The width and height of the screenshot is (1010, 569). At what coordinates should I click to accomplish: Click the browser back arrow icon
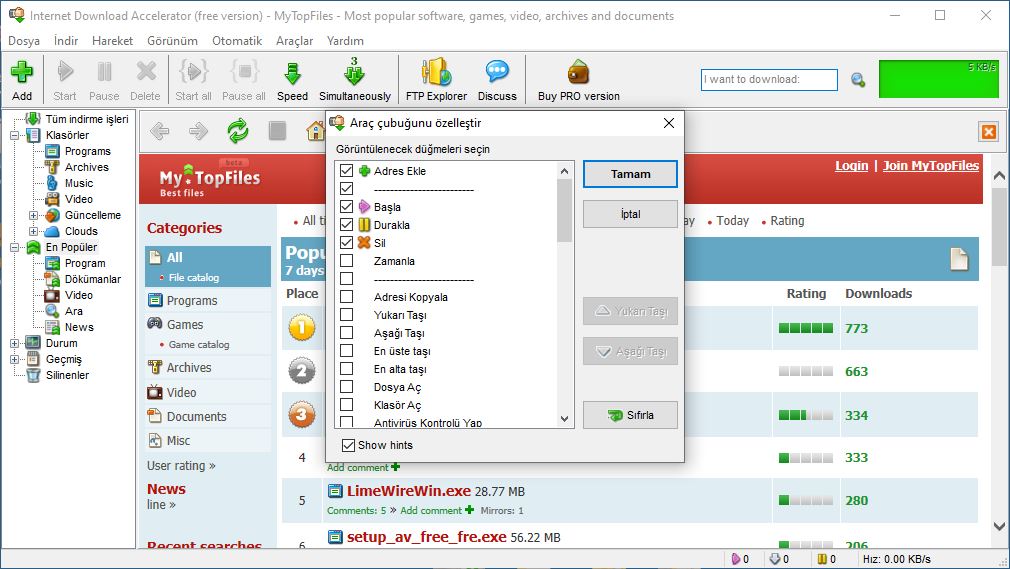click(x=159, y=131)
